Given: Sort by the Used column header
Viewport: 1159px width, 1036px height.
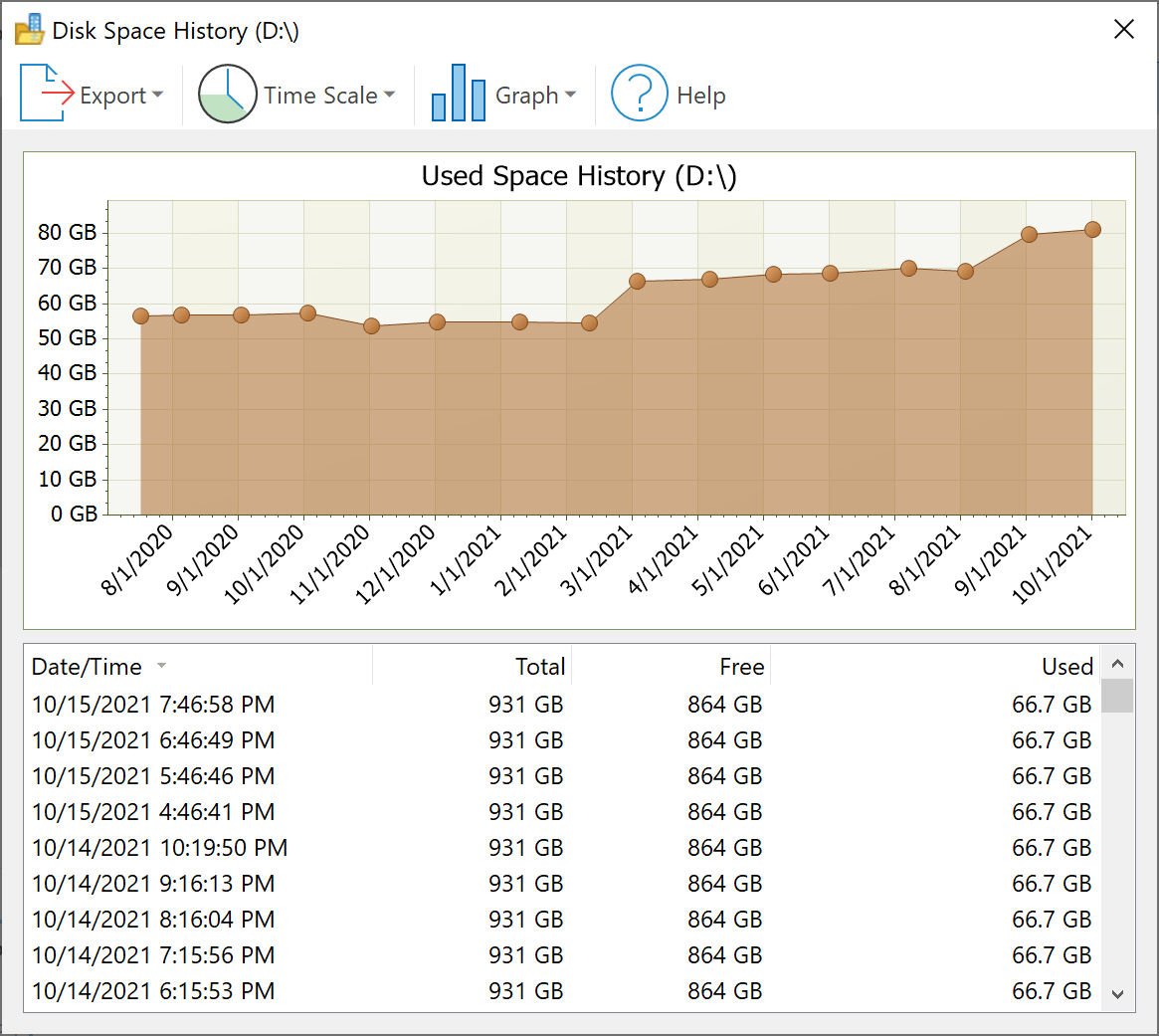Looking at the screenshot, I should pyautogui.click(x=1067, y=666).
